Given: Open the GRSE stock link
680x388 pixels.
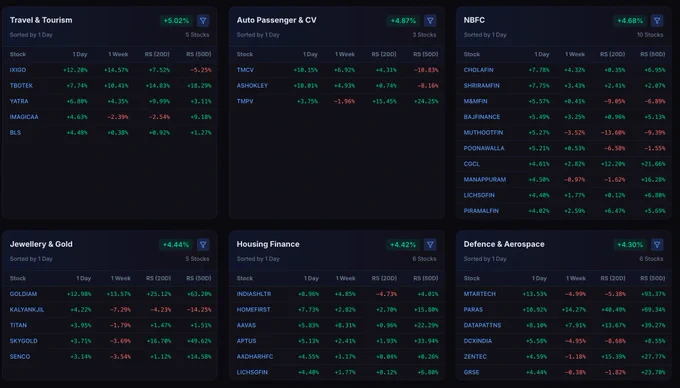Looking at the screenshot, I should (471, 372).
